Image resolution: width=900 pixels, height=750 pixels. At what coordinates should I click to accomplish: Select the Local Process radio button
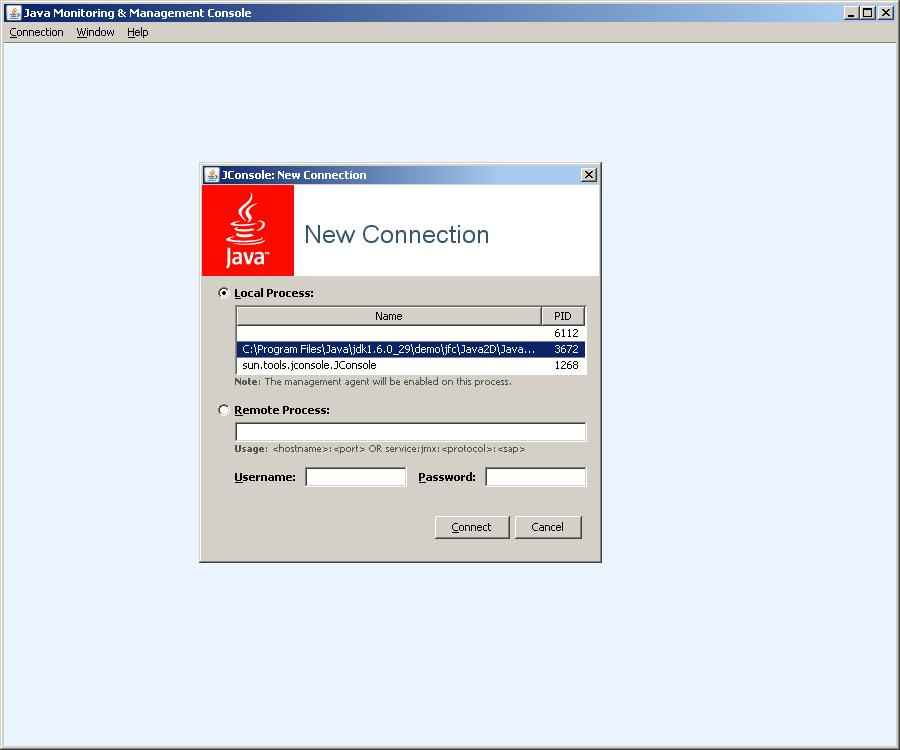pyautogui.click(x=224, y=292)
